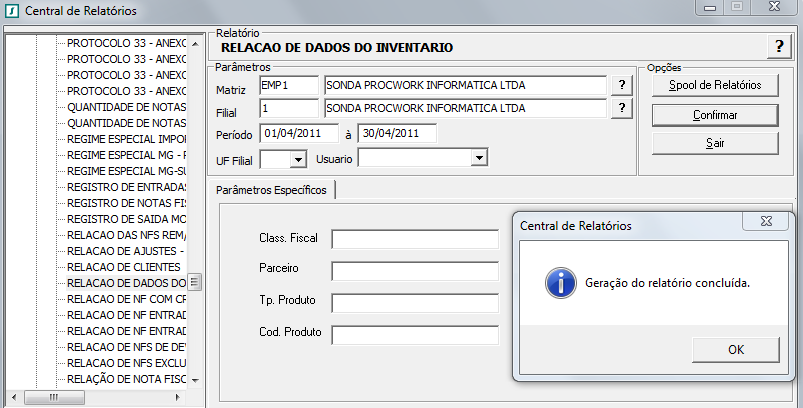
Task: Select RELACAO DE CLIENTES in the list
Action: (x=123, y=267)
